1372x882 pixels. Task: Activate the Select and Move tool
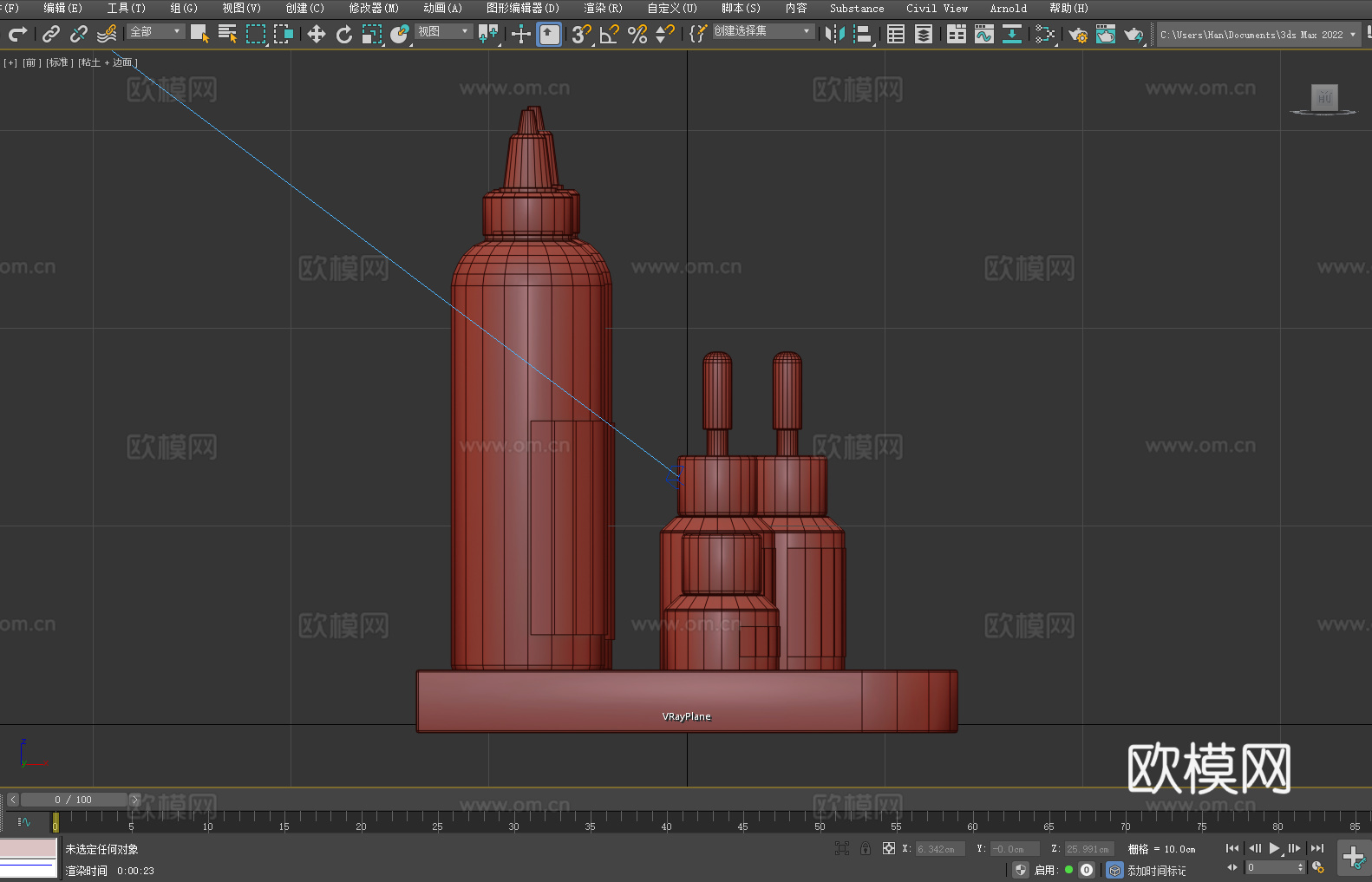click(x=317, y=34)
